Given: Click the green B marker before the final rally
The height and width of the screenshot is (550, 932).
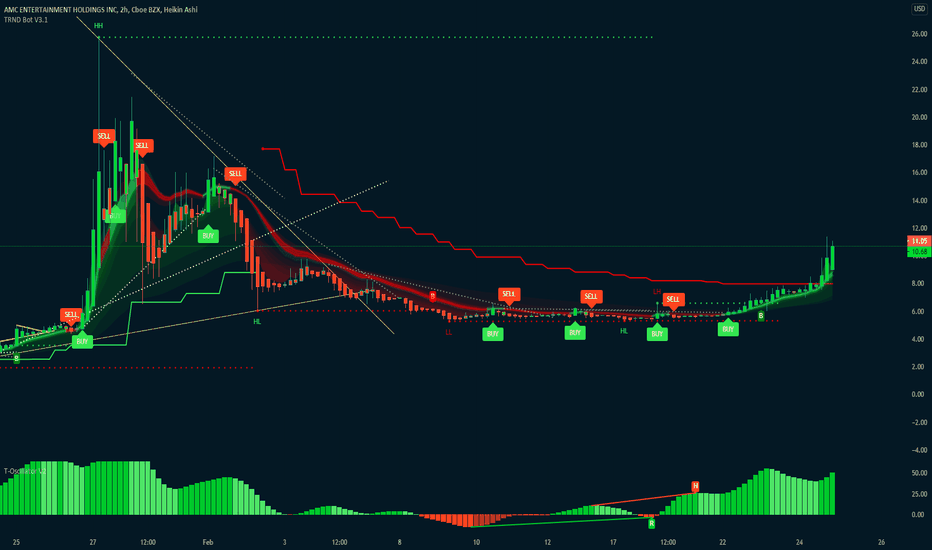Looking at the screenshot, I should coord(761,316).
